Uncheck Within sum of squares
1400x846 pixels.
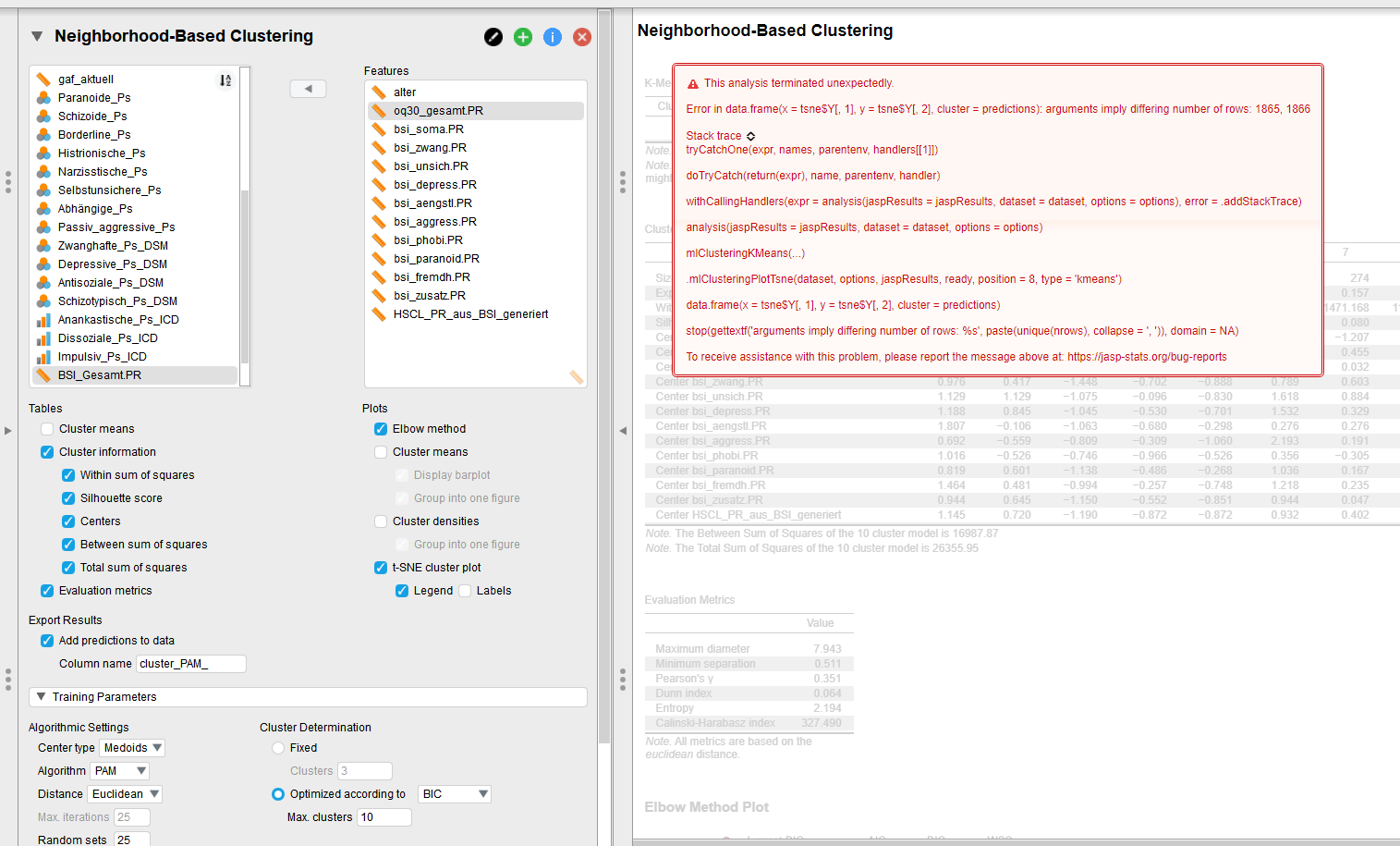pyautogui.click(x=67, y=474)
